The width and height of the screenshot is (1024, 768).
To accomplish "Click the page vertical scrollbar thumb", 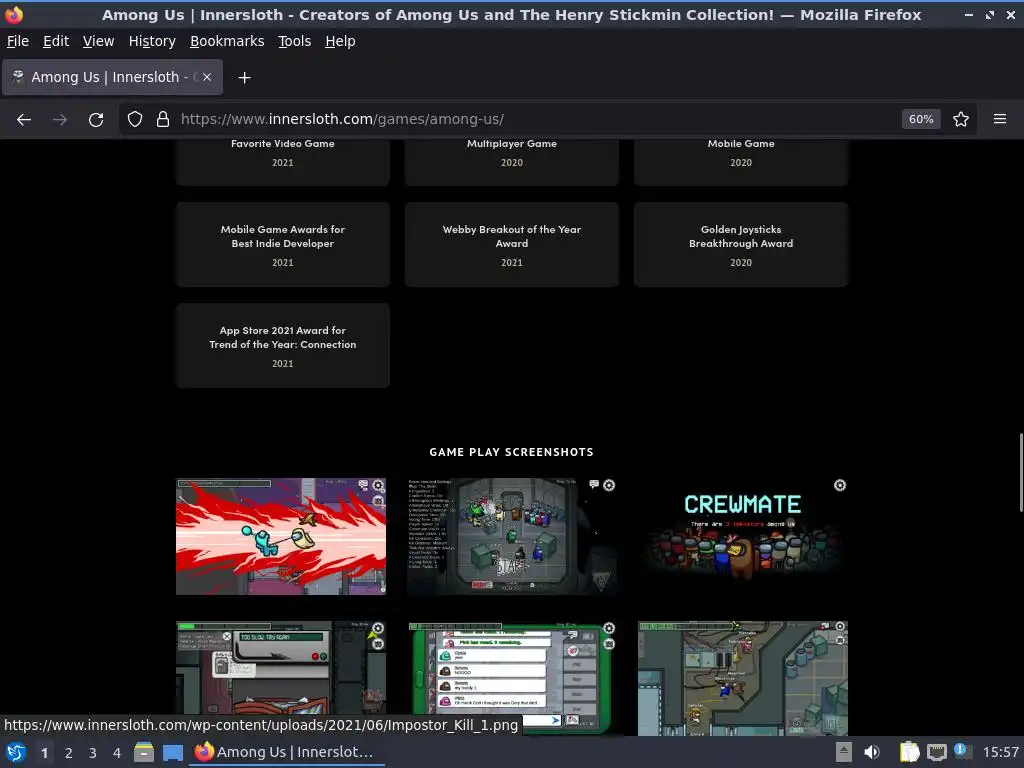I will [x=1021, y=472].
